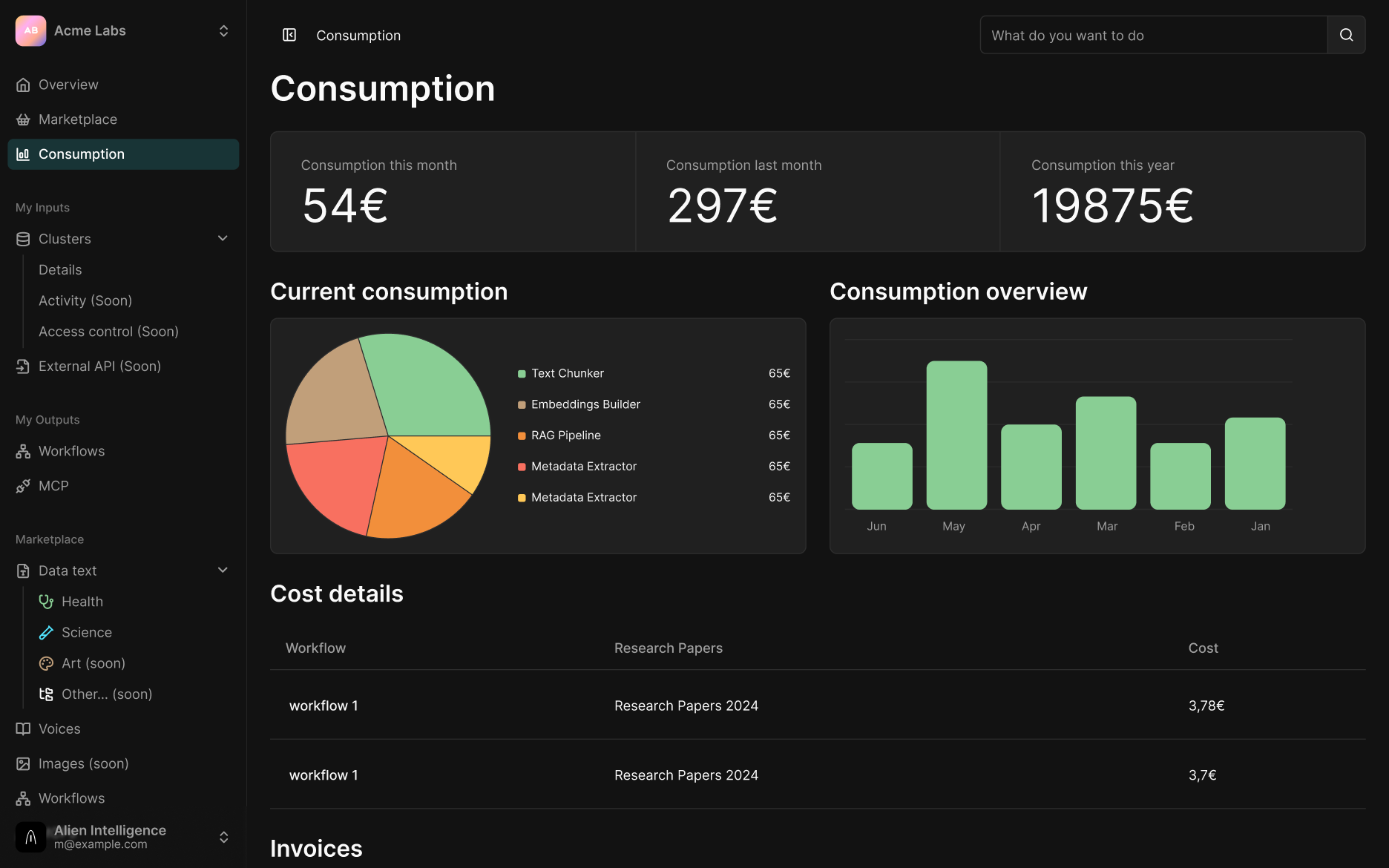Click the Text Chunker green legend swatch
The width and height of the screenshot is (1389, 868).
[522, 374]
